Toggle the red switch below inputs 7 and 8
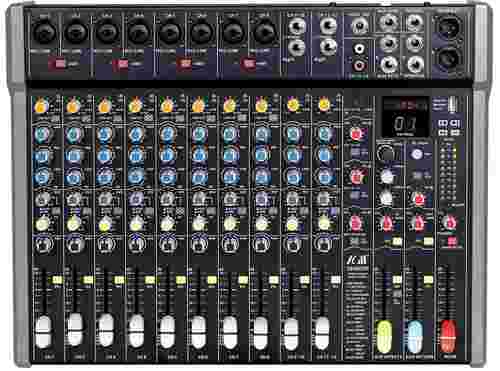Viewport: 500px width, 371px height. tap(248, 64)
